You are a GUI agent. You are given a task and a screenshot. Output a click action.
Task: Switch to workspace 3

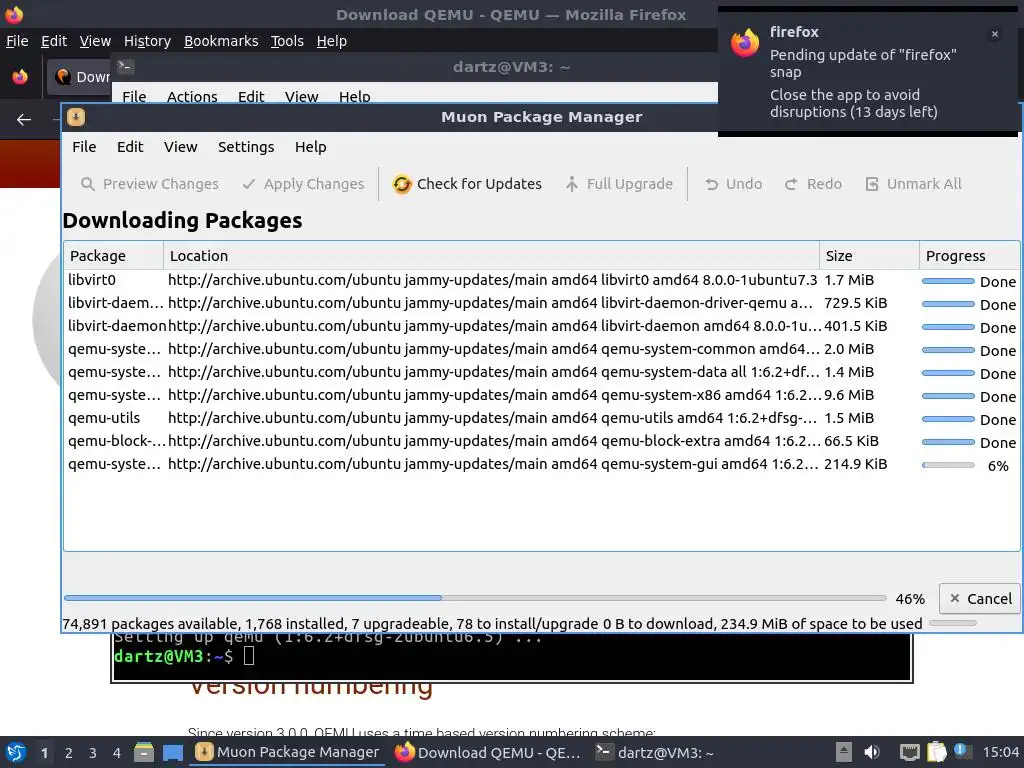pyautogui.click(x=93, y=753)
